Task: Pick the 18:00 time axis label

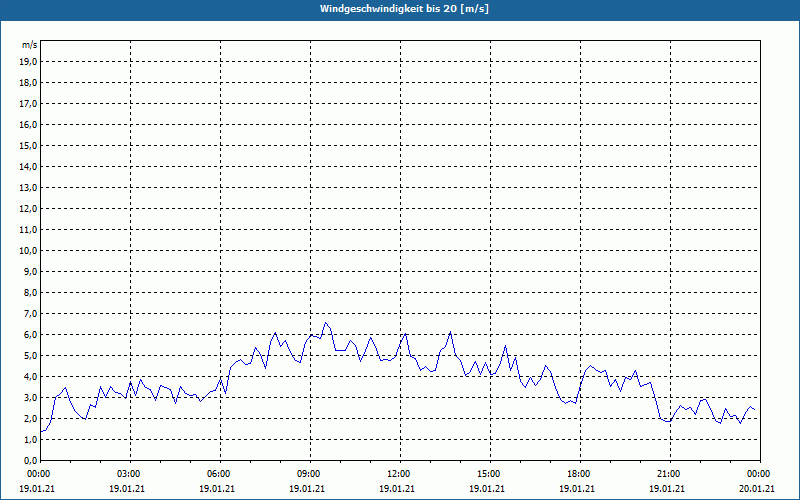Action: tap(580, 474)
